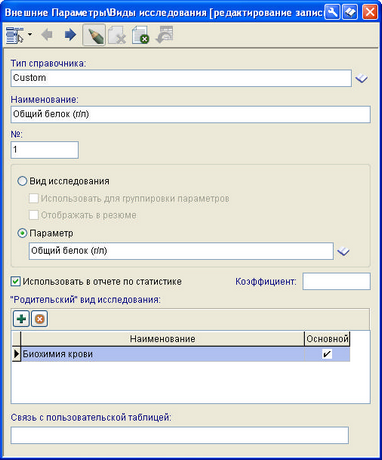
Task: Uncheck Использовать в отчете по статистике
Action: point(16,281)
